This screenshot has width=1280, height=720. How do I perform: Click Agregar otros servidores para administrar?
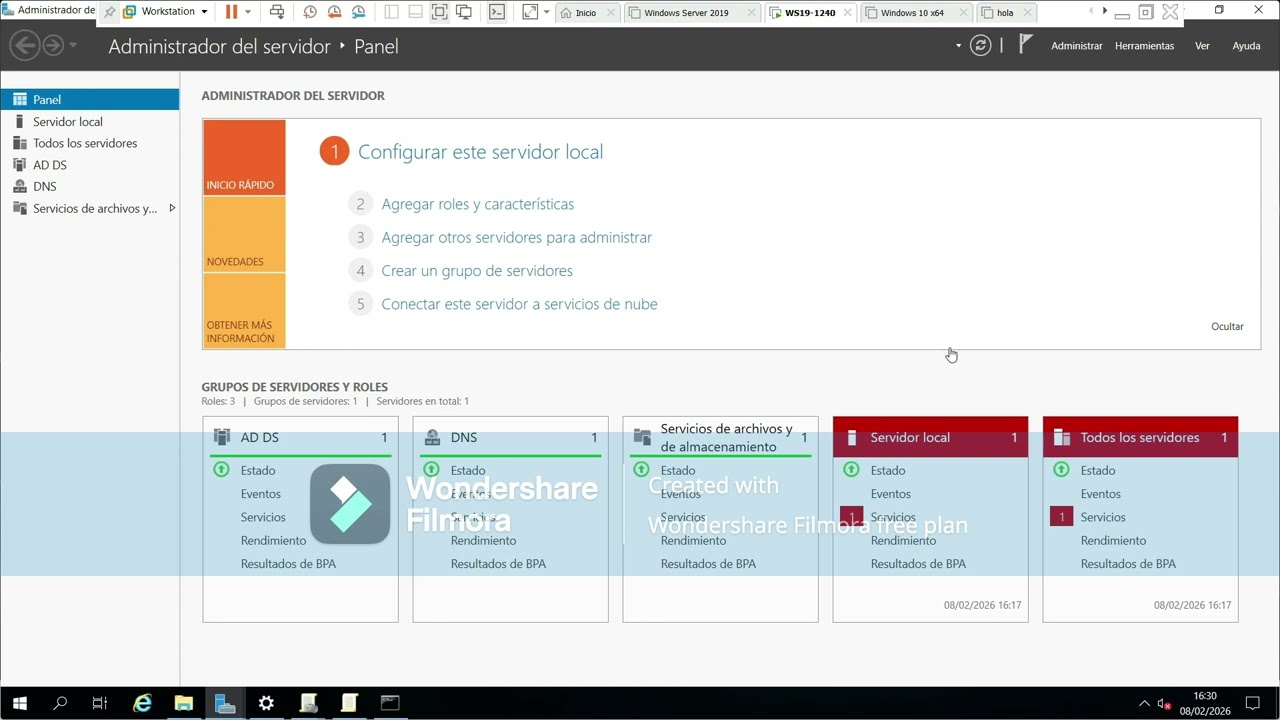[516, 237]
